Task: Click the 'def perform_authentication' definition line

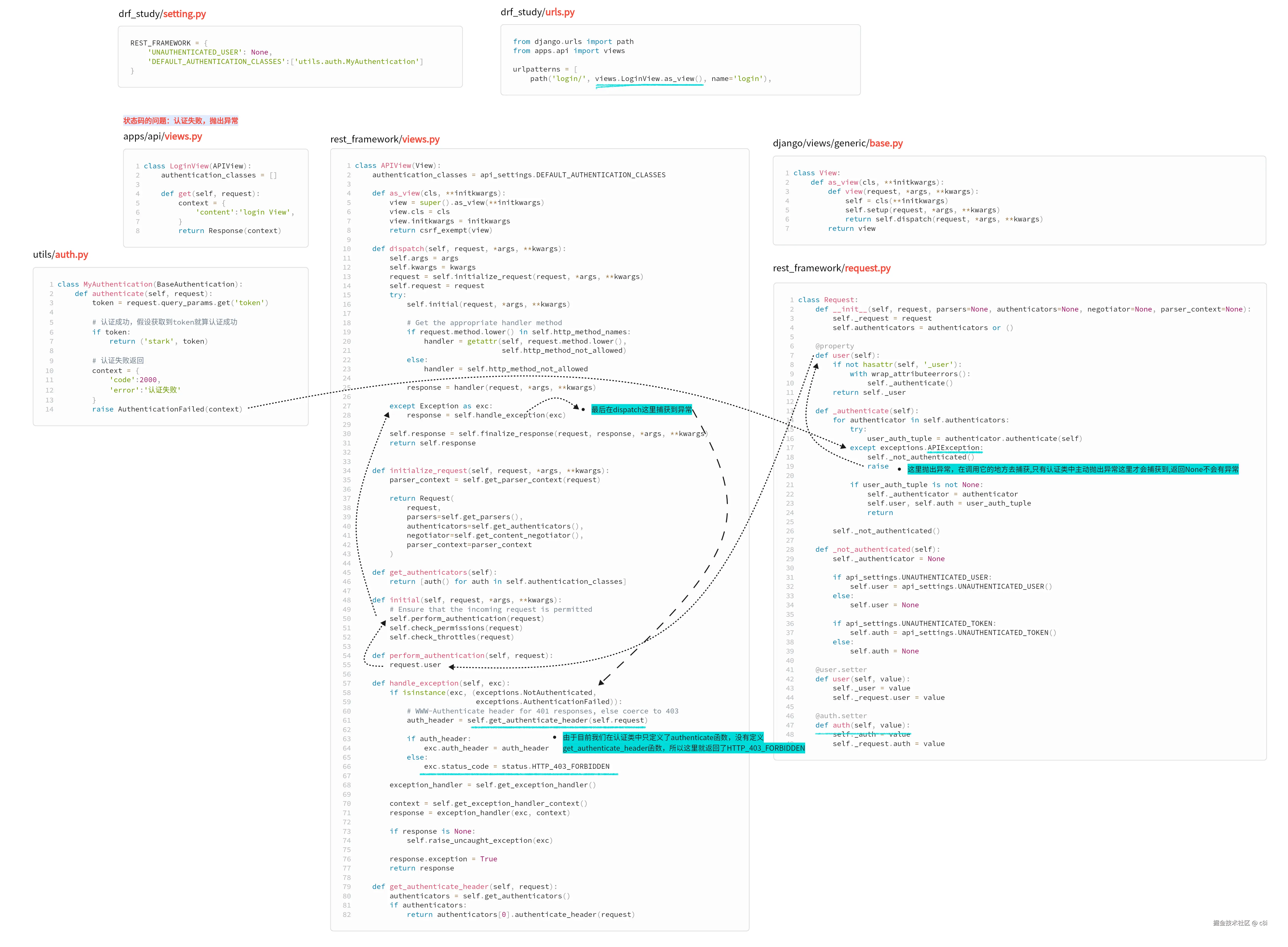Action: [x=462, y=655]
